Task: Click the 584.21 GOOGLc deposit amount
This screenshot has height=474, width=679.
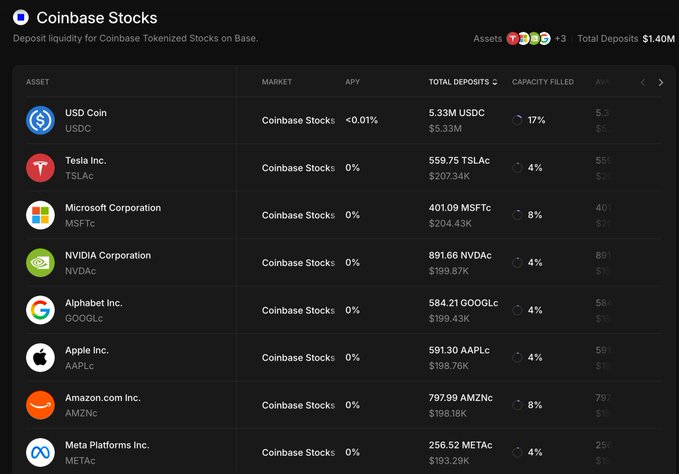Action: pos(463,303)
